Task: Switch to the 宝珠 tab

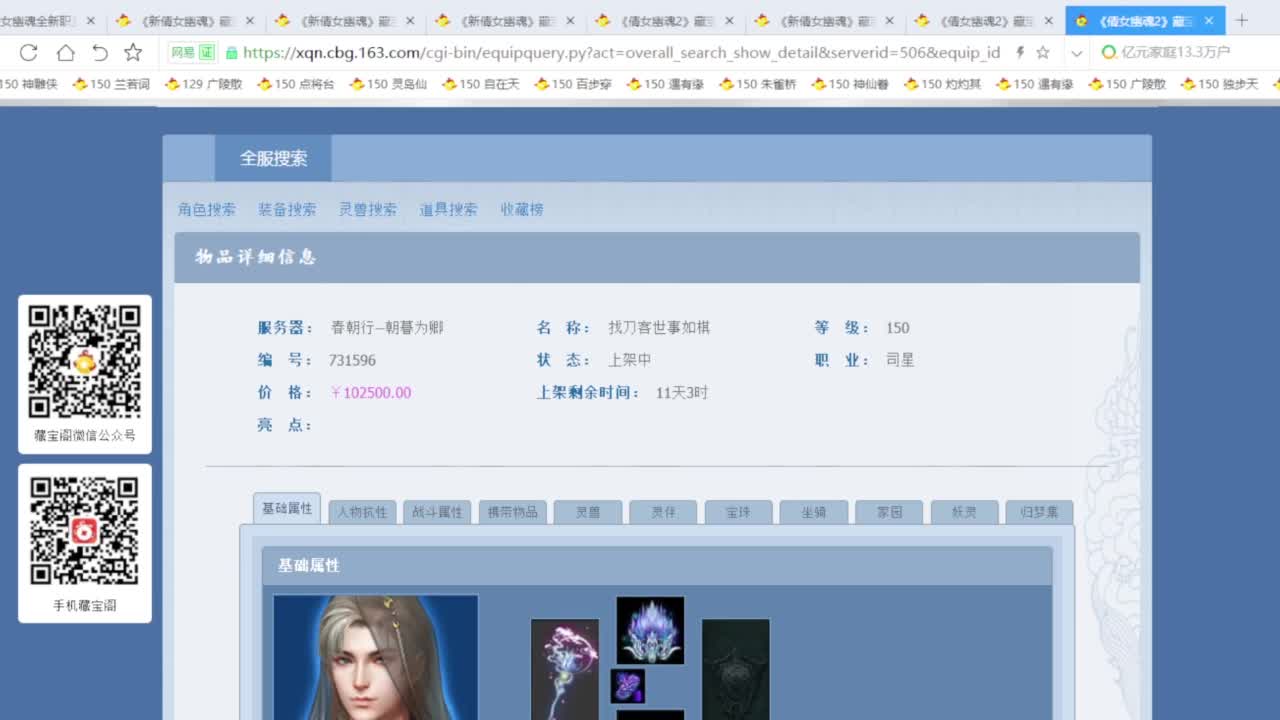Action: tap(739, 512)
